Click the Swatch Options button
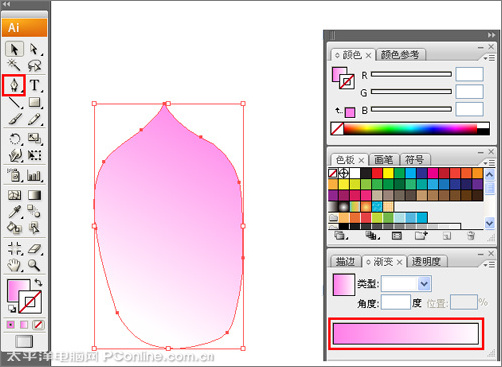Viewport: 502px width, 367px height. tap(397, 236)
